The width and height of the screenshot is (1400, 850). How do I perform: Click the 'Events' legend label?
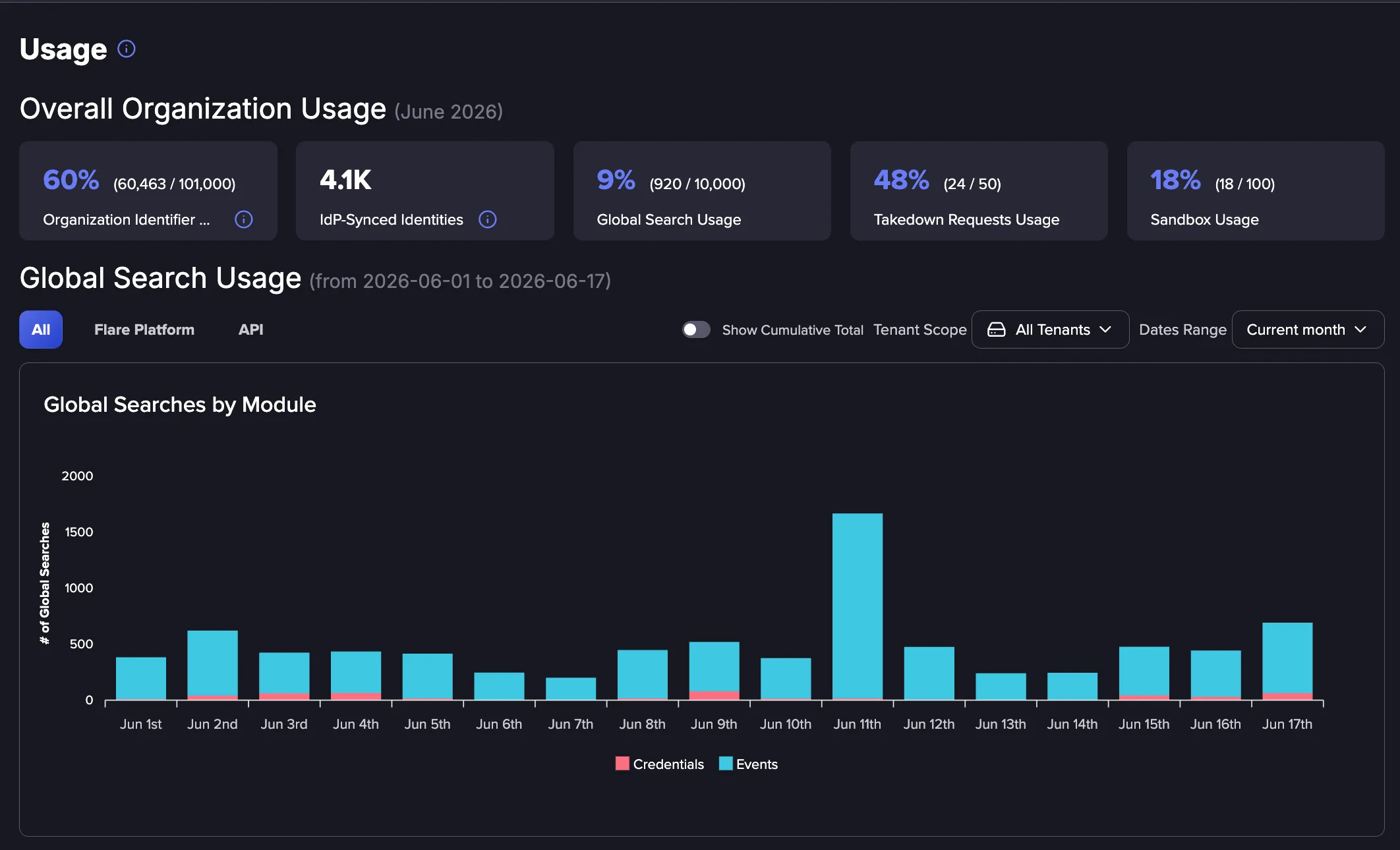[x=757, y=764]
